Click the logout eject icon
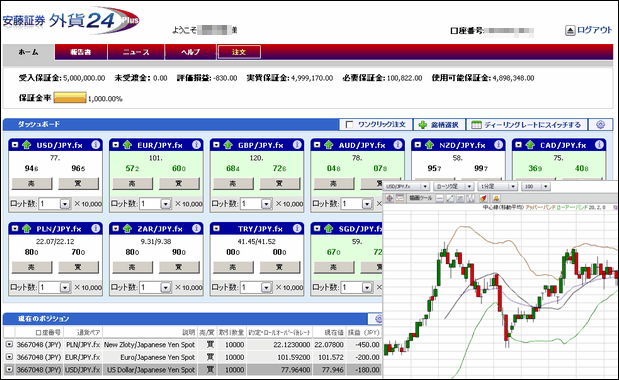Viewport: 619px width, 380px height. coord(570,30)
